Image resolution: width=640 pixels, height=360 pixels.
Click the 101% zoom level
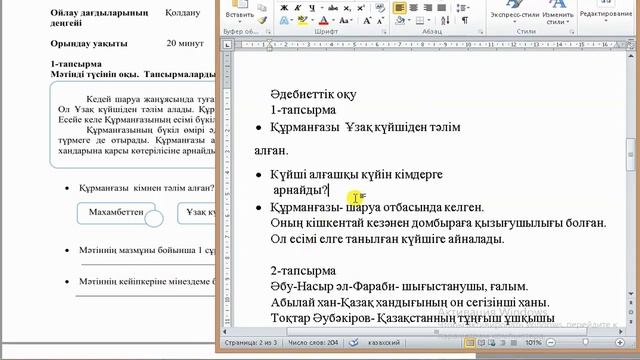[533, 342]
